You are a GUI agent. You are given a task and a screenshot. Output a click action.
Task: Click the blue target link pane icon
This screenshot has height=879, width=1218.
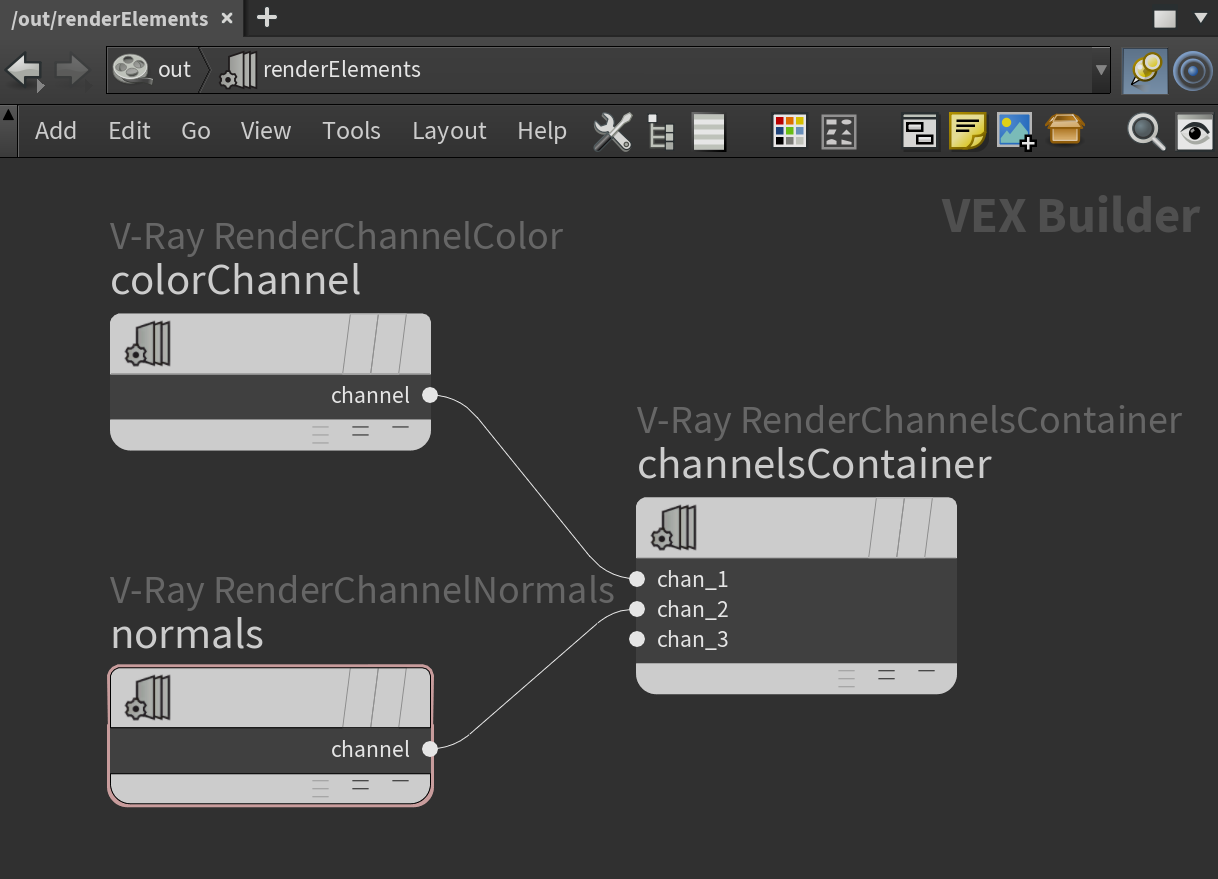(1192, 71)
